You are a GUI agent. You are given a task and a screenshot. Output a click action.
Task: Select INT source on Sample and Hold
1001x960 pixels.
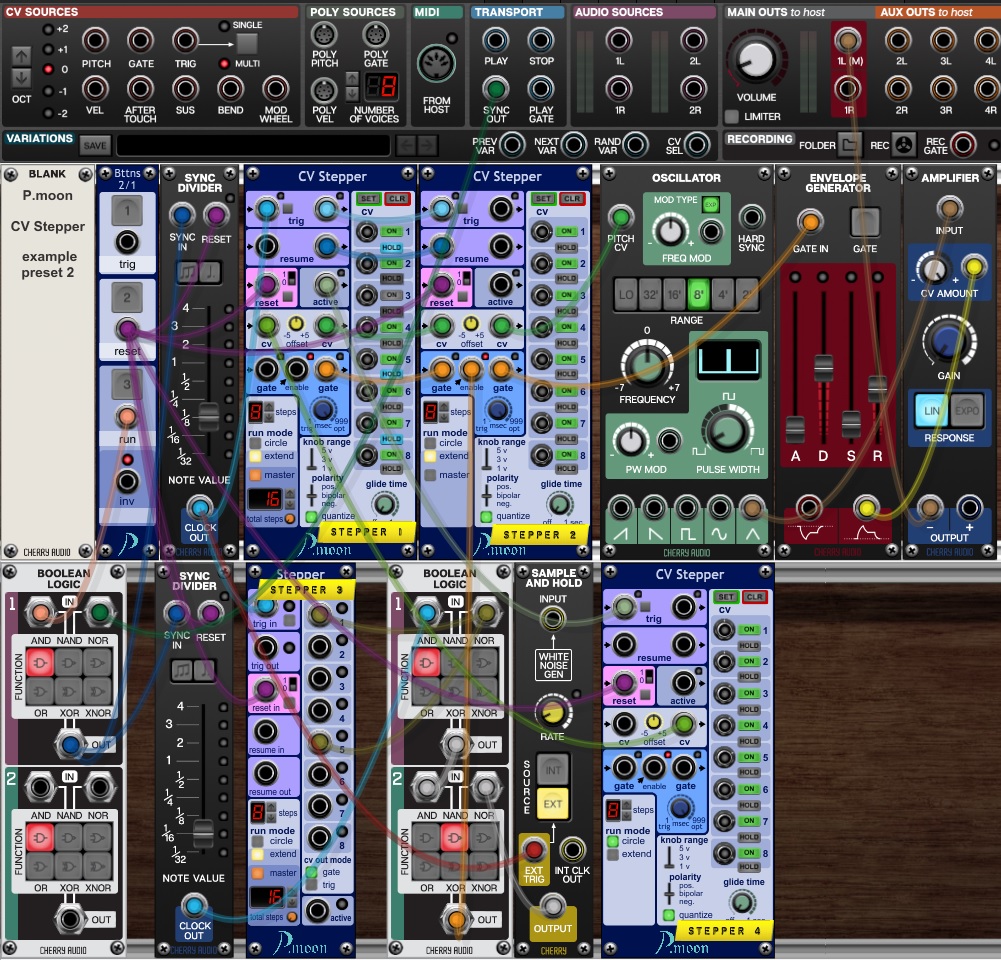552,768
